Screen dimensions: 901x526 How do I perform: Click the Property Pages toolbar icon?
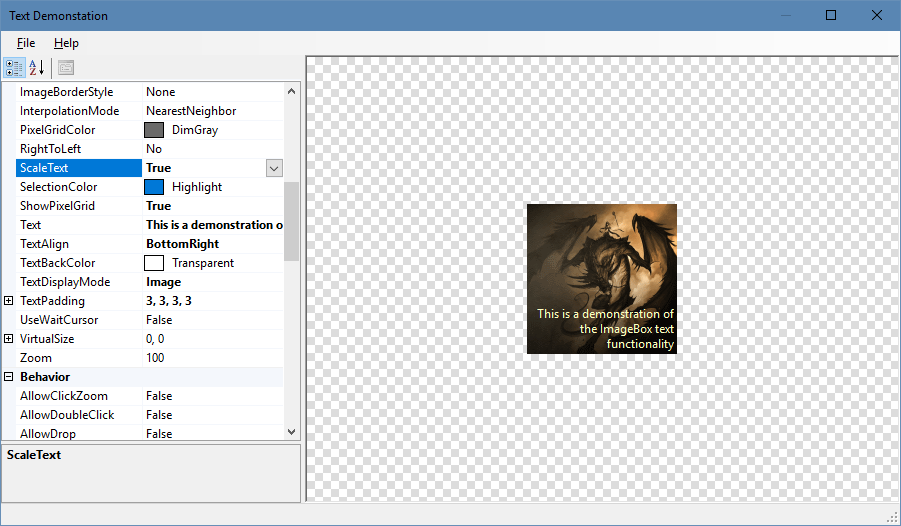pos(66,68)
